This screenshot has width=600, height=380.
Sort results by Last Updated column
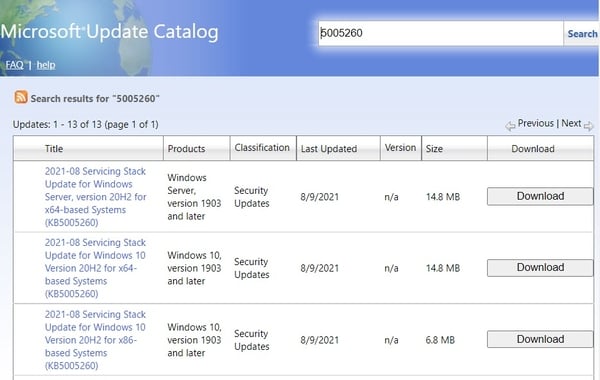(329, 148)
